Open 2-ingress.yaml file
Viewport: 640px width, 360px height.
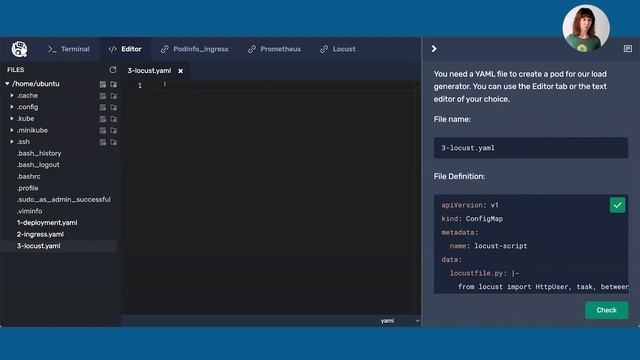[40, 234]
